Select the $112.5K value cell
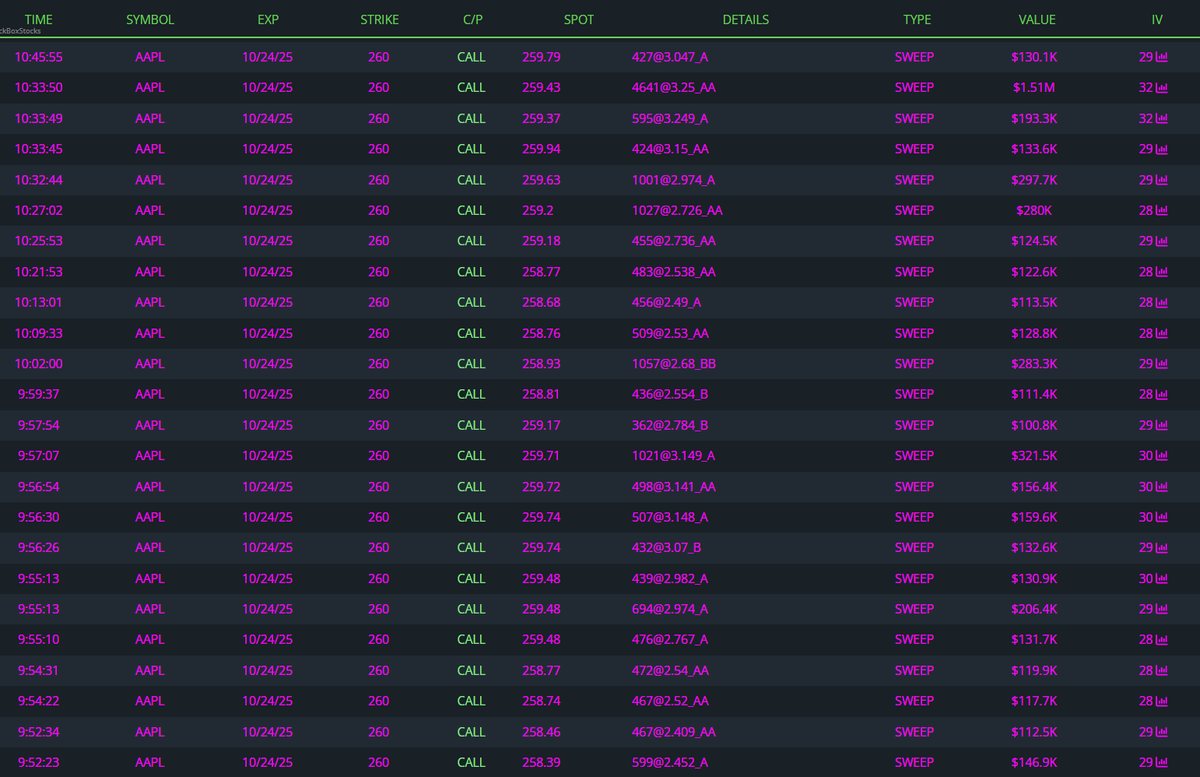 pyautogui.click(x=1034, y=732)
